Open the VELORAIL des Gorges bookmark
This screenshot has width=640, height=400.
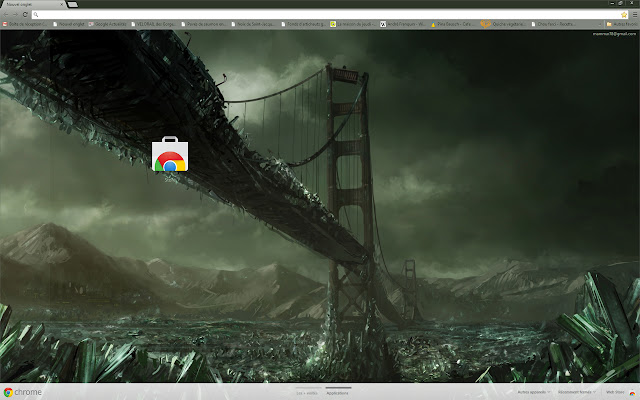click(x=153, y=24)
